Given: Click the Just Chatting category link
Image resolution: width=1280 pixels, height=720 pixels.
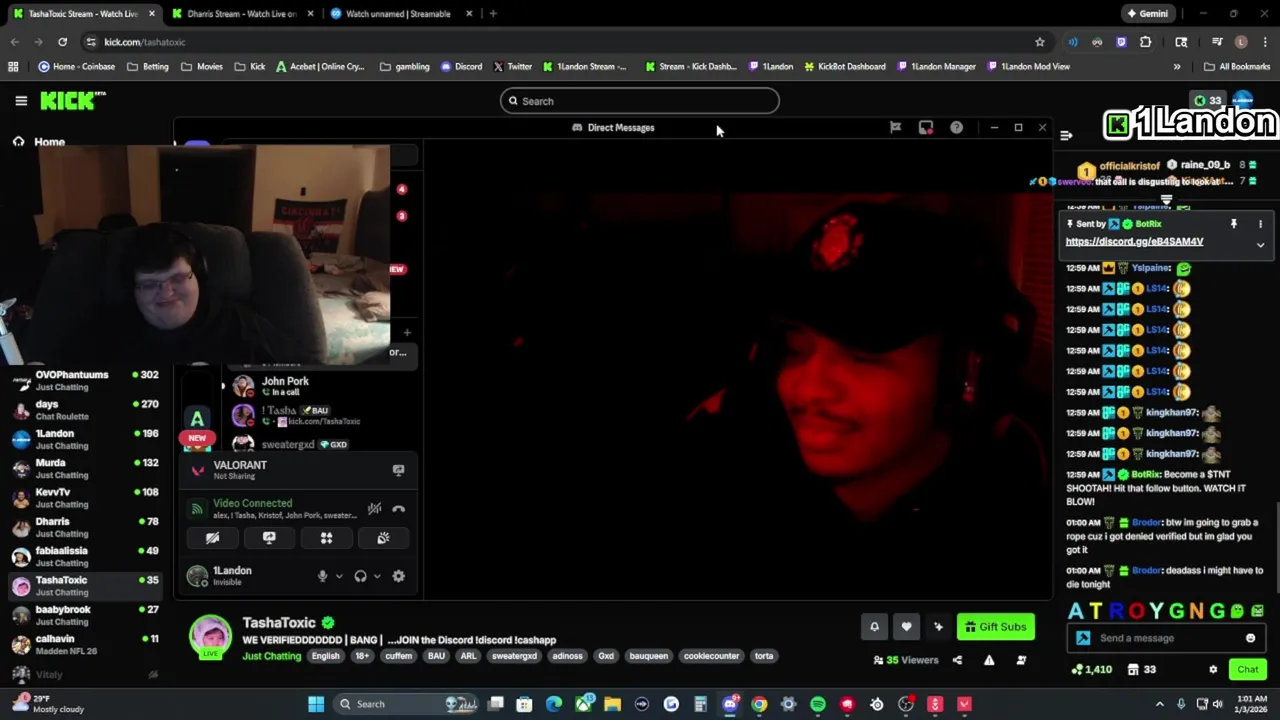Looking at the screenshot, I should (x=271, y=656).
